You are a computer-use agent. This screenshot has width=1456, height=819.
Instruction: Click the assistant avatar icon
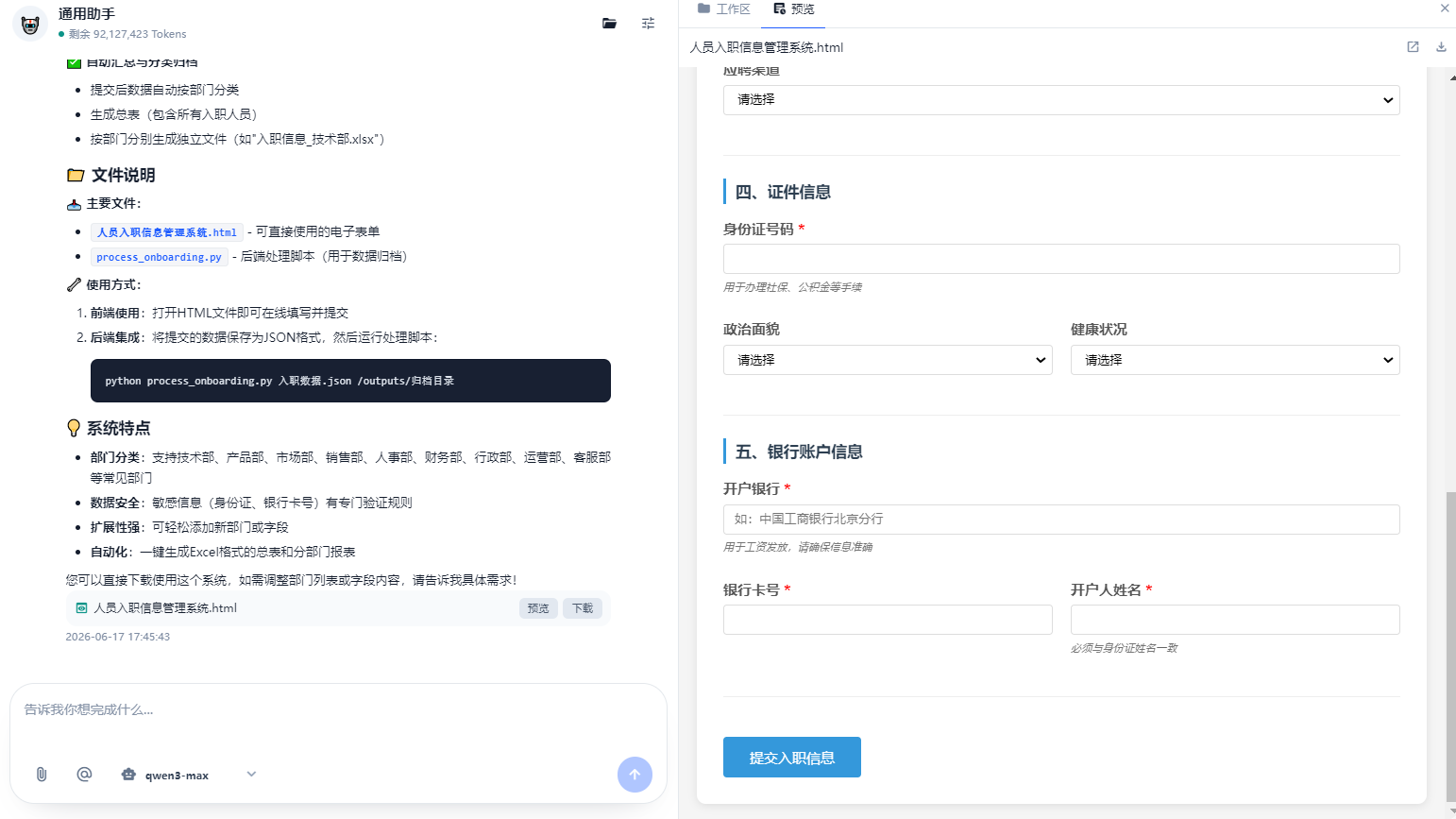pos(29,24)
